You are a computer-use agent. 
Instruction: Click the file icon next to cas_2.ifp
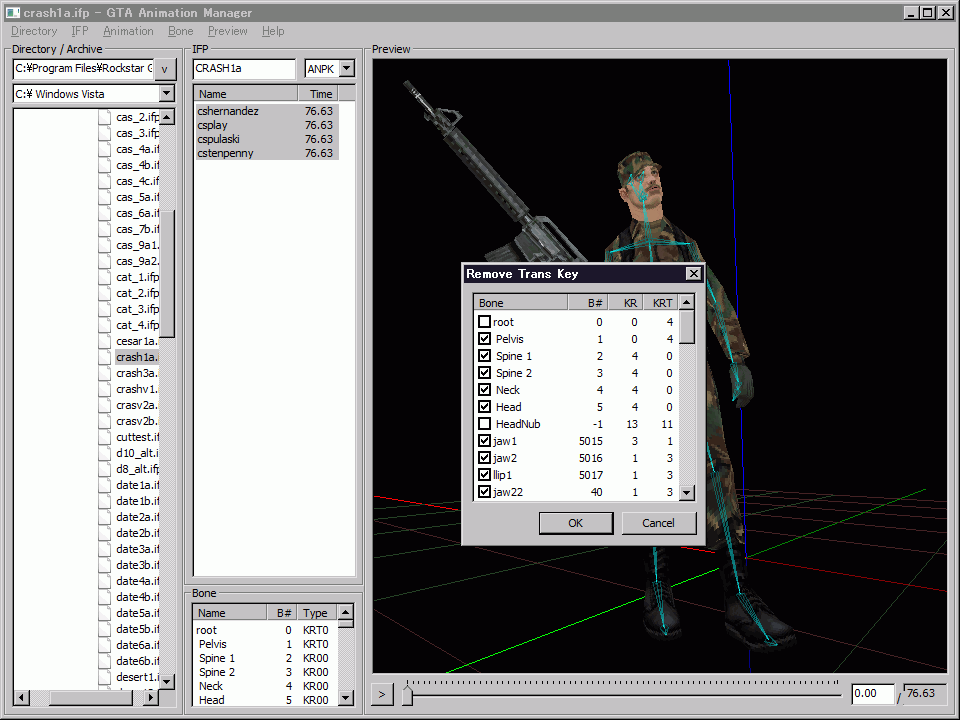(x=105, y=117)
